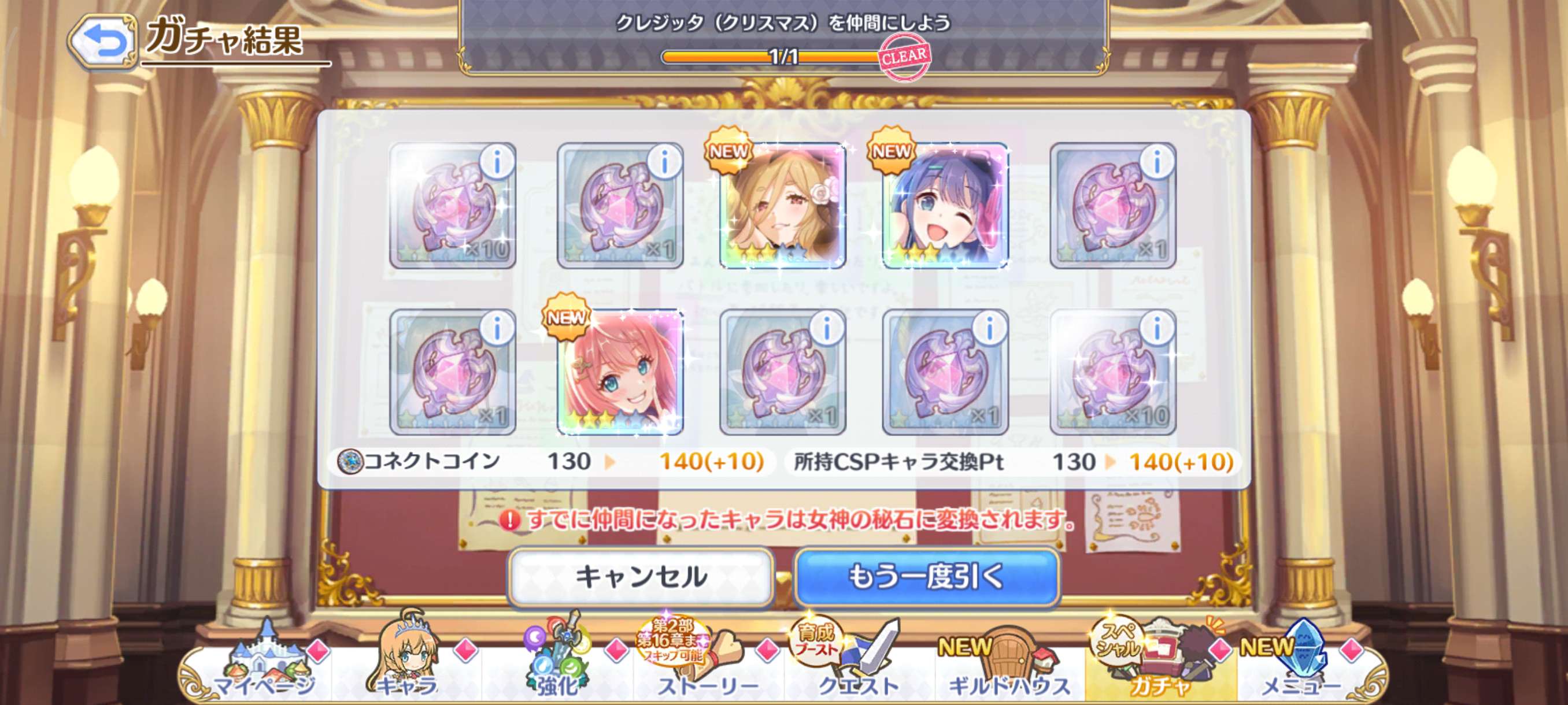The height and width of the screenshot is (705, 1568).
Task: View the new blonde character portrait
Action: (782, 206)
